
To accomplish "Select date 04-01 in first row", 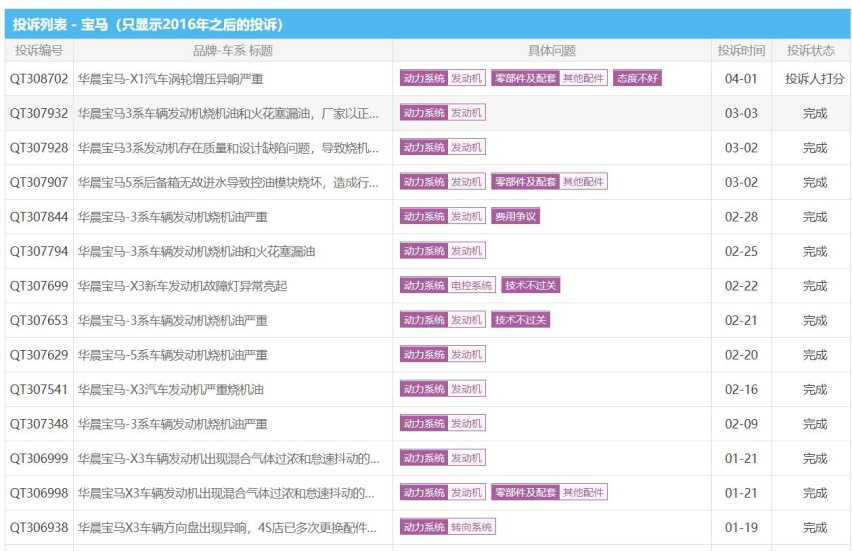I will [741, 79].
